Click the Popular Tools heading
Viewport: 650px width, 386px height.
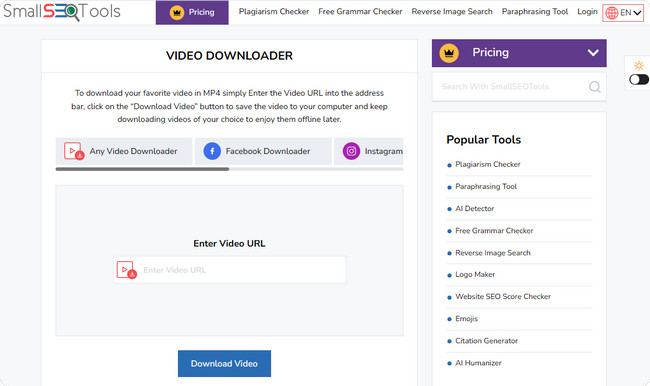click(483, 140)
